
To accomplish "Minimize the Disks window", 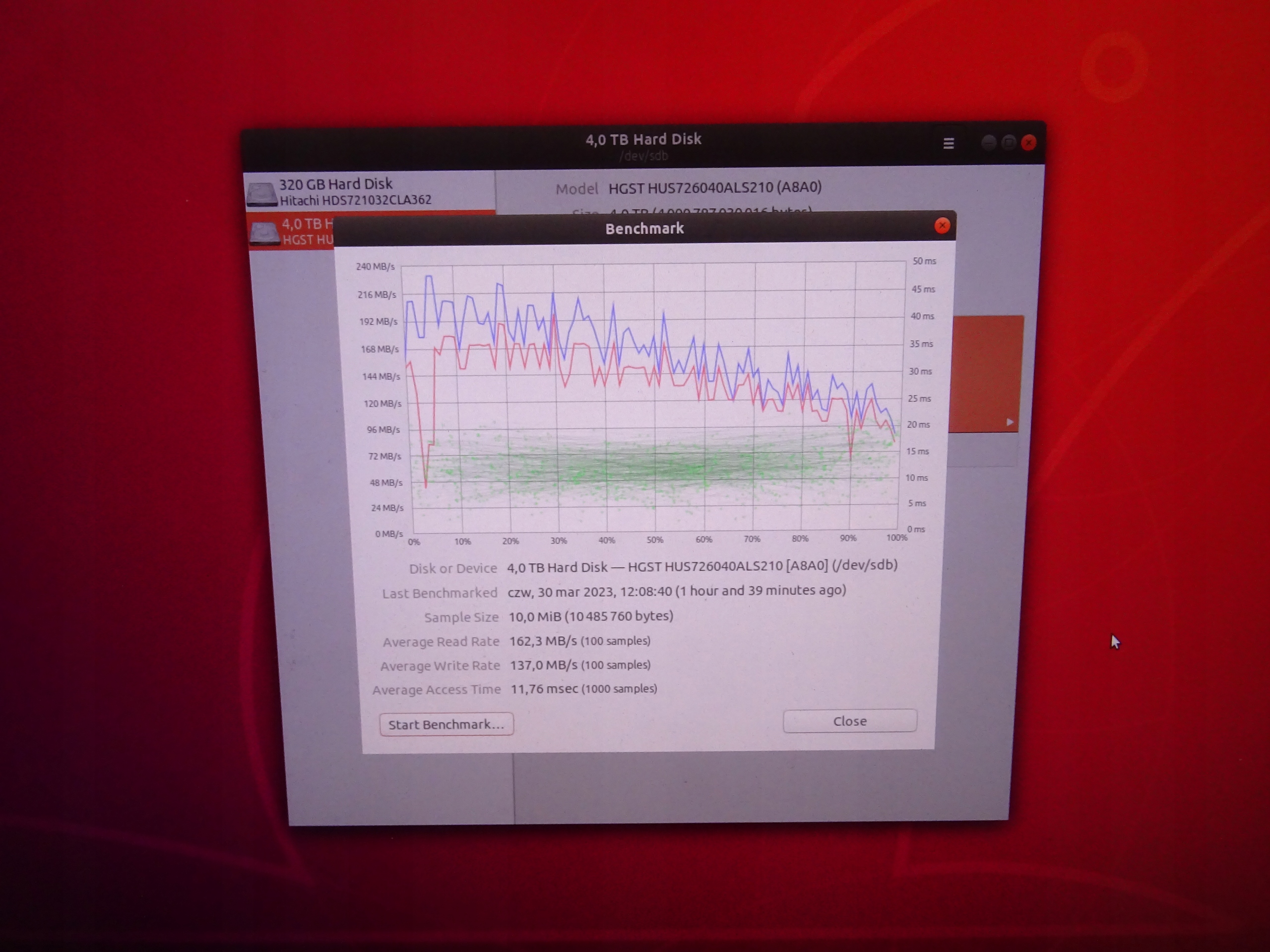I will 988,142.
